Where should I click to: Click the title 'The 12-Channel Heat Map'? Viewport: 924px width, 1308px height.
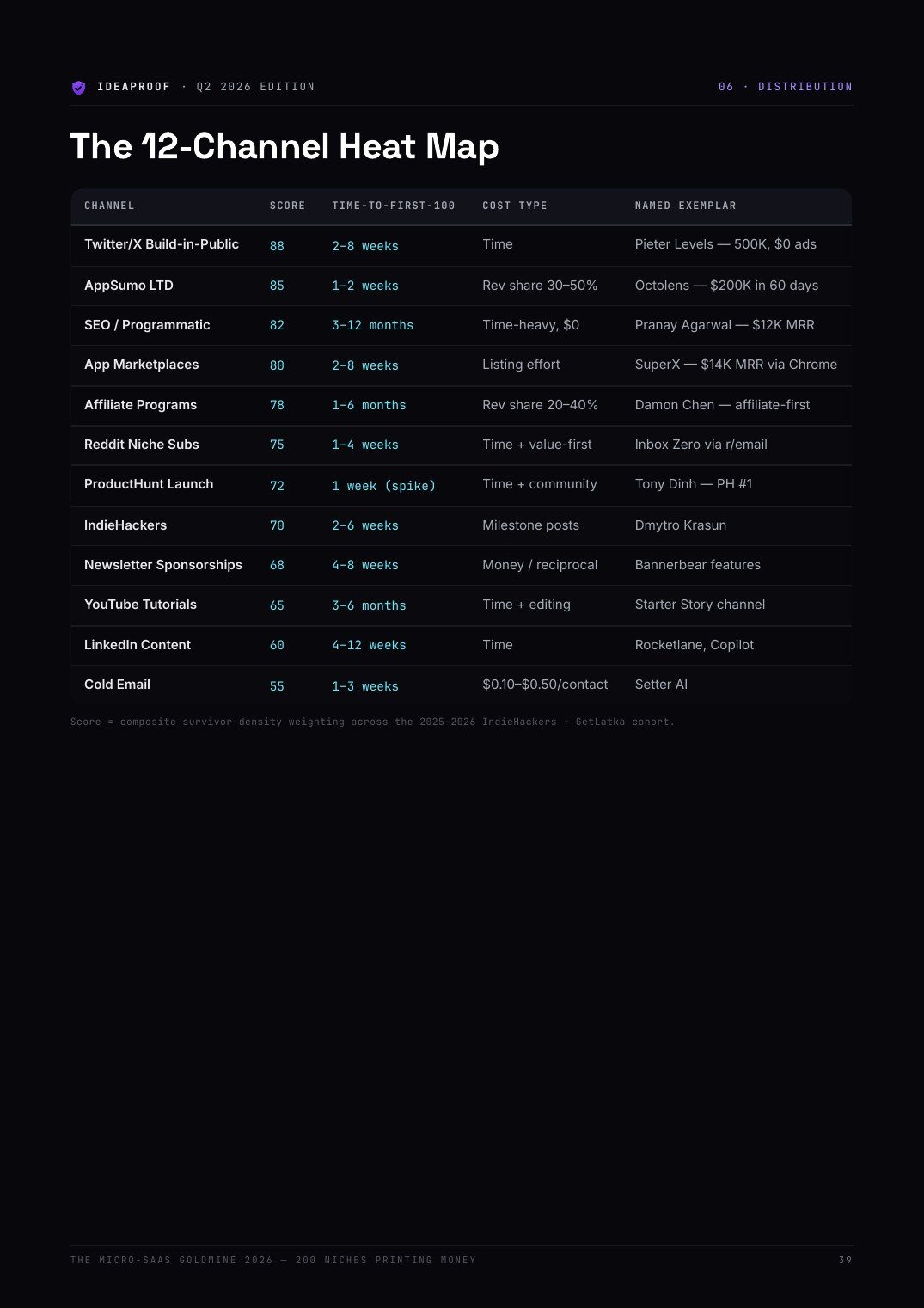click(x=285, y=146)
